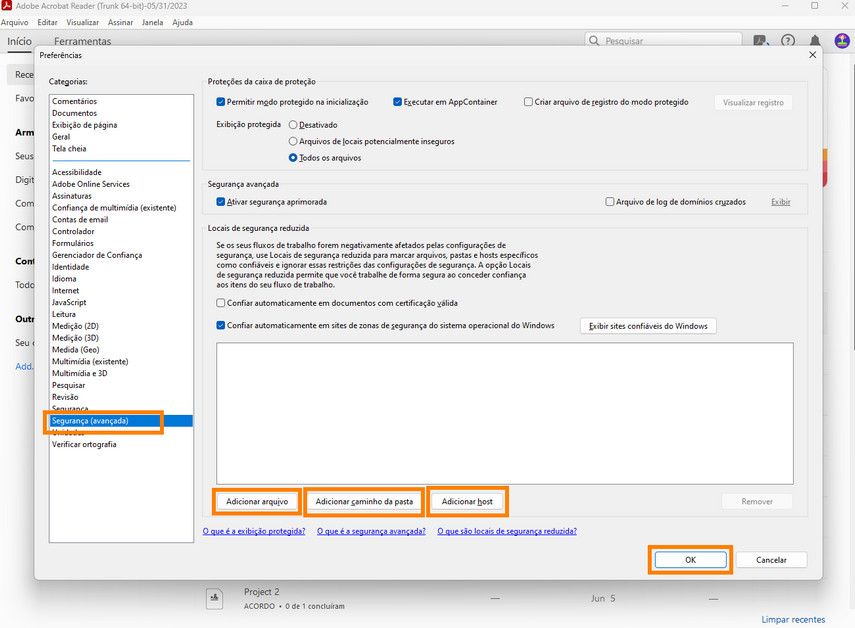Select Identidade category
Image resolution: width=855 pixels, height=628 pixels.
click(x=70, y=267)
